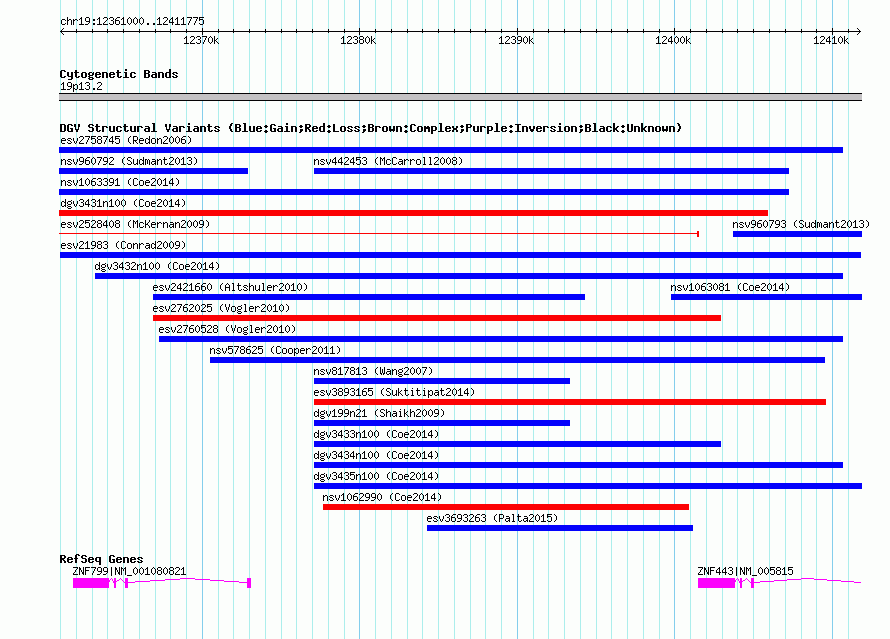Click esv21983 (Conrad2009) label
890x639 pixels.
pyautogui.click(x=123, y=245)
